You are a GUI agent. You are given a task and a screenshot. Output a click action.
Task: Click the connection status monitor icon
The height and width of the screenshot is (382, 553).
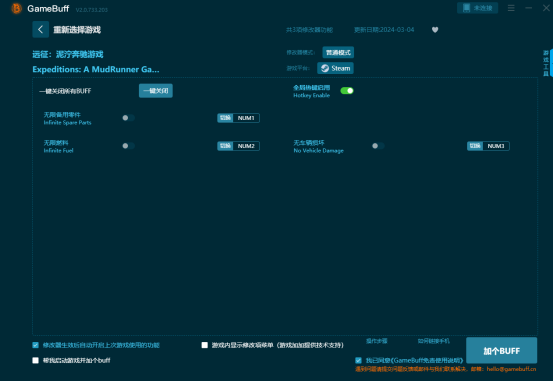[x=466, y=8]
